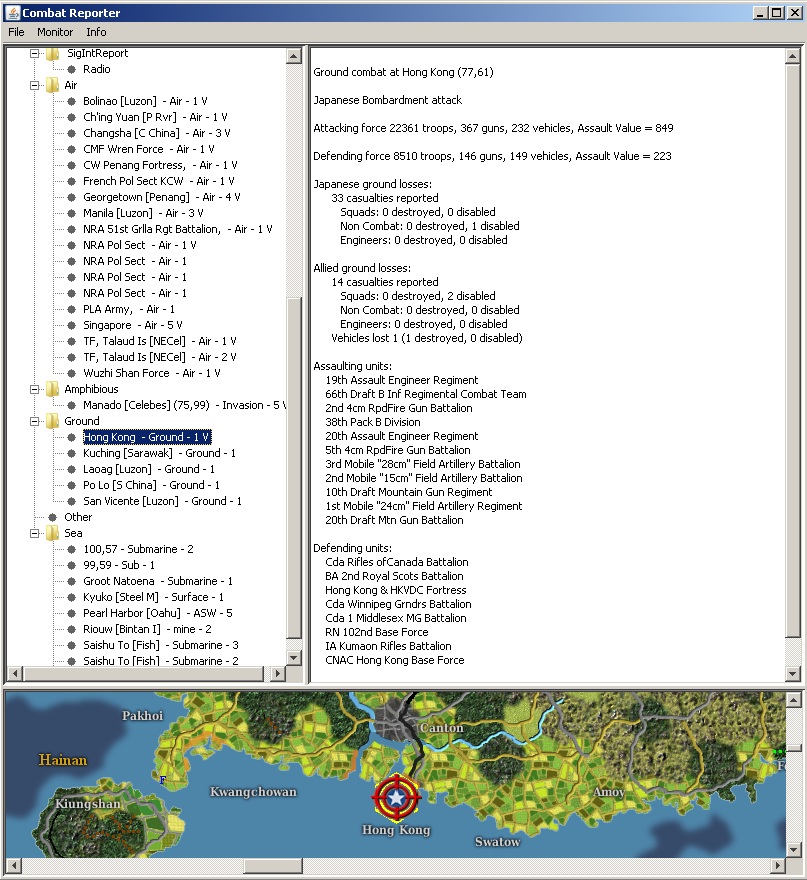
Task: Select 99,59 - Sub - 1 report
Action: [x=119, y=565]
